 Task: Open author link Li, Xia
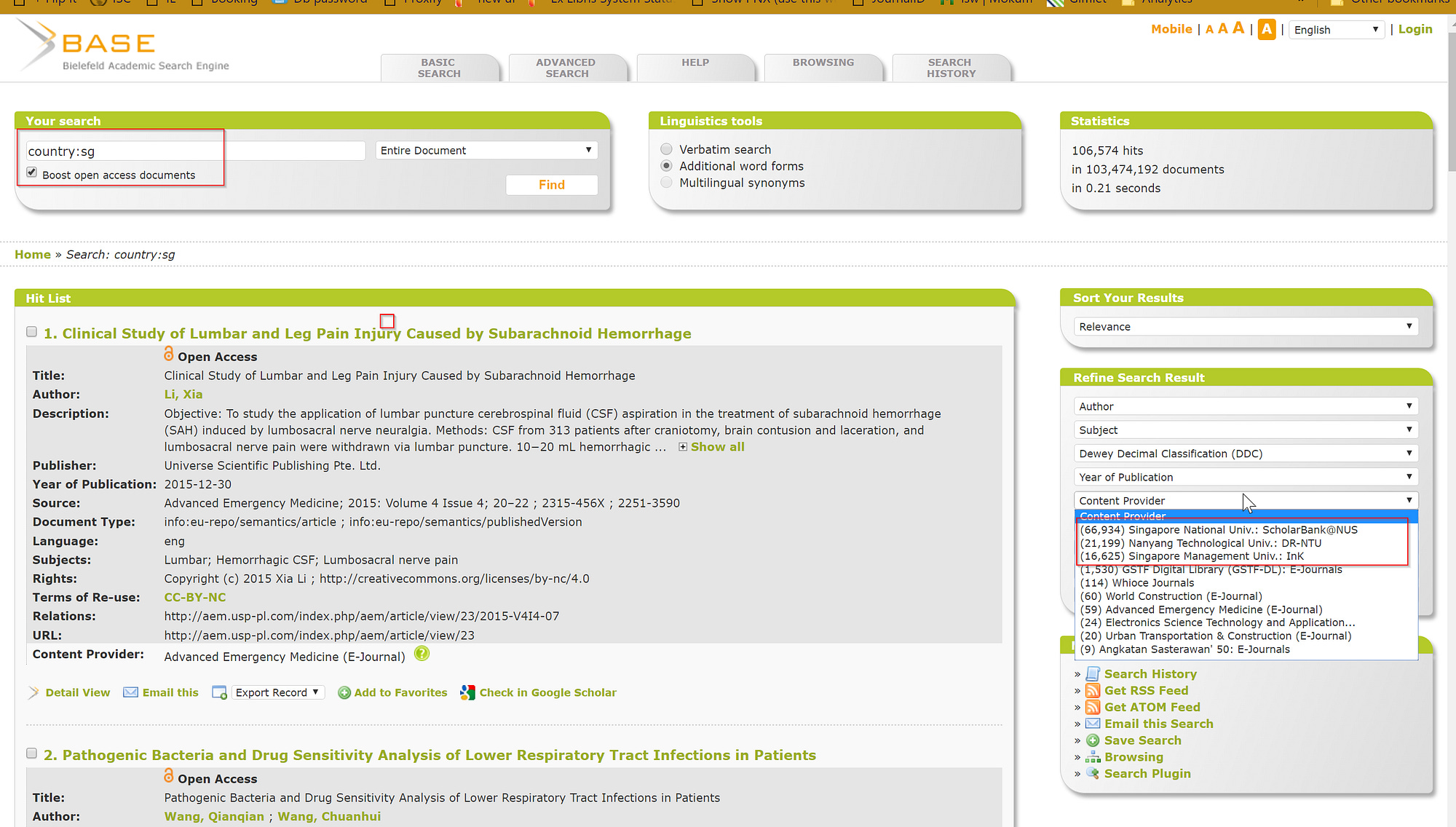(x=183, y=395)
